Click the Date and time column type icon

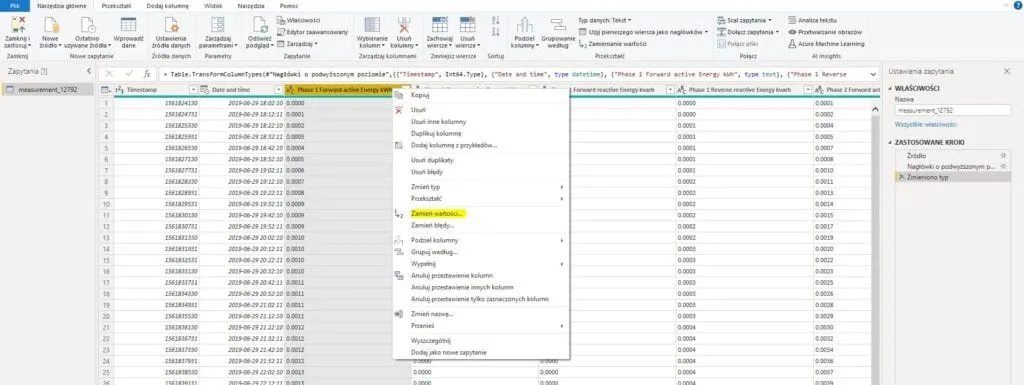(204, 89)
